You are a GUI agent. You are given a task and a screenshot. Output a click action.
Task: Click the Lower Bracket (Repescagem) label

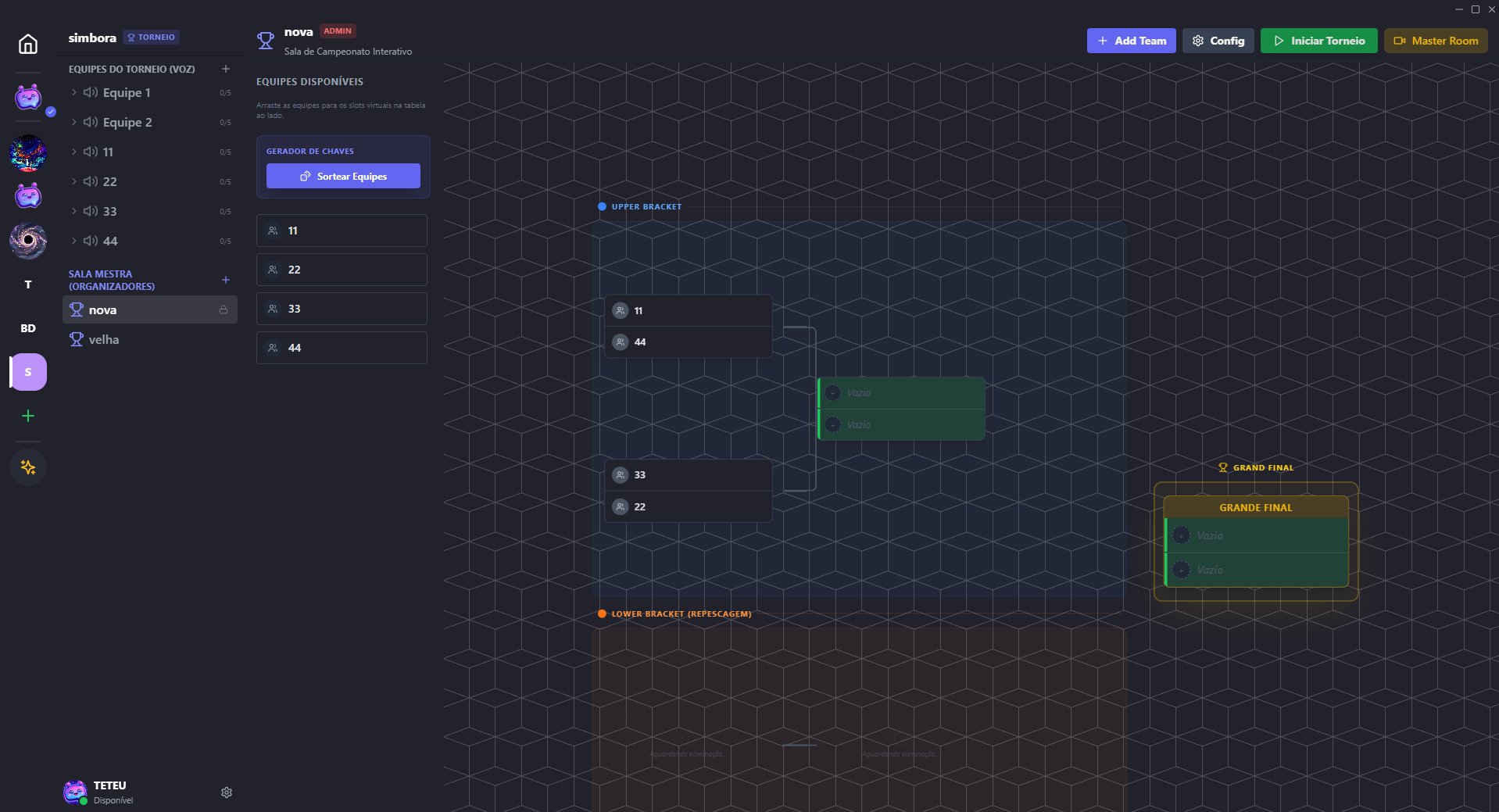click(x=681, y=613)
